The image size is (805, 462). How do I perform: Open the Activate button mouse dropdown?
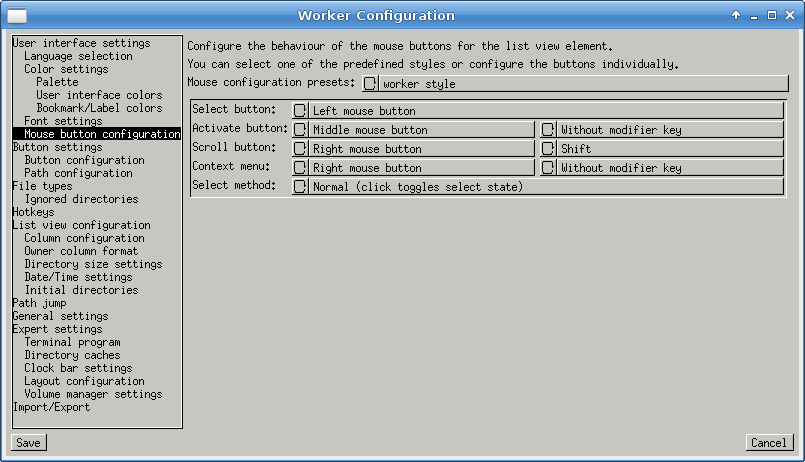(421, 130)
